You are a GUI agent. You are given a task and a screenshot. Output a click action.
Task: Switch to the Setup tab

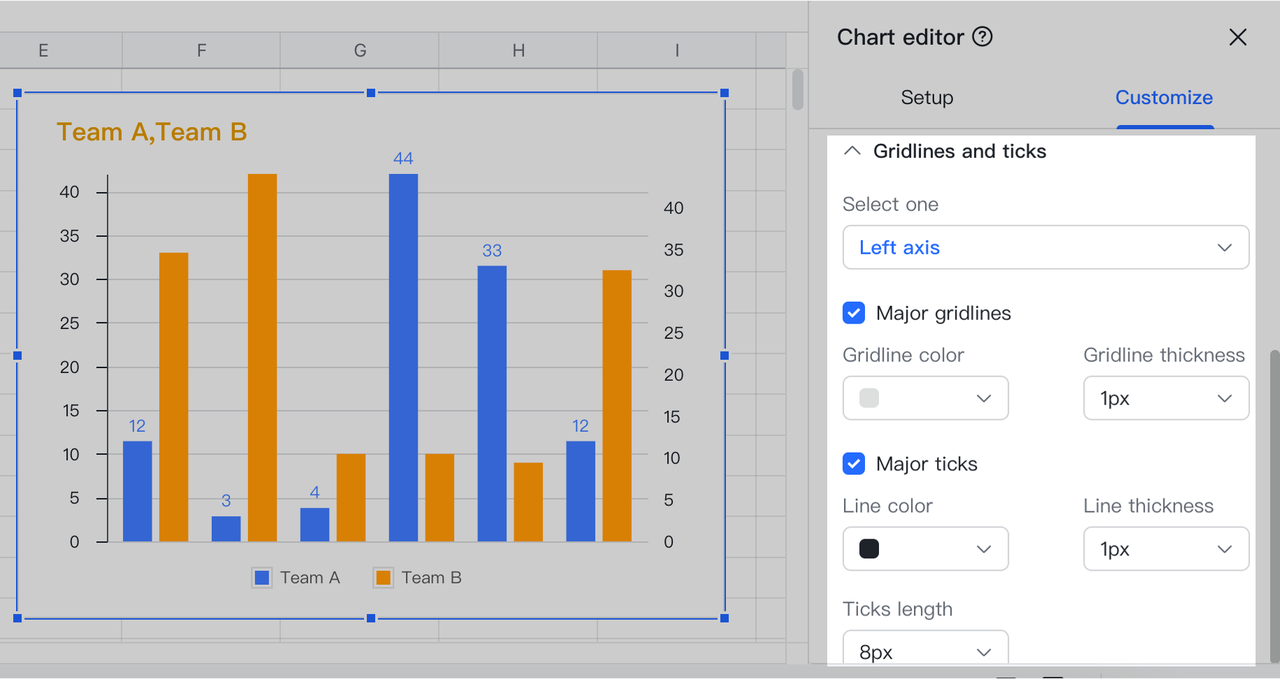click(x=926, y=98)
